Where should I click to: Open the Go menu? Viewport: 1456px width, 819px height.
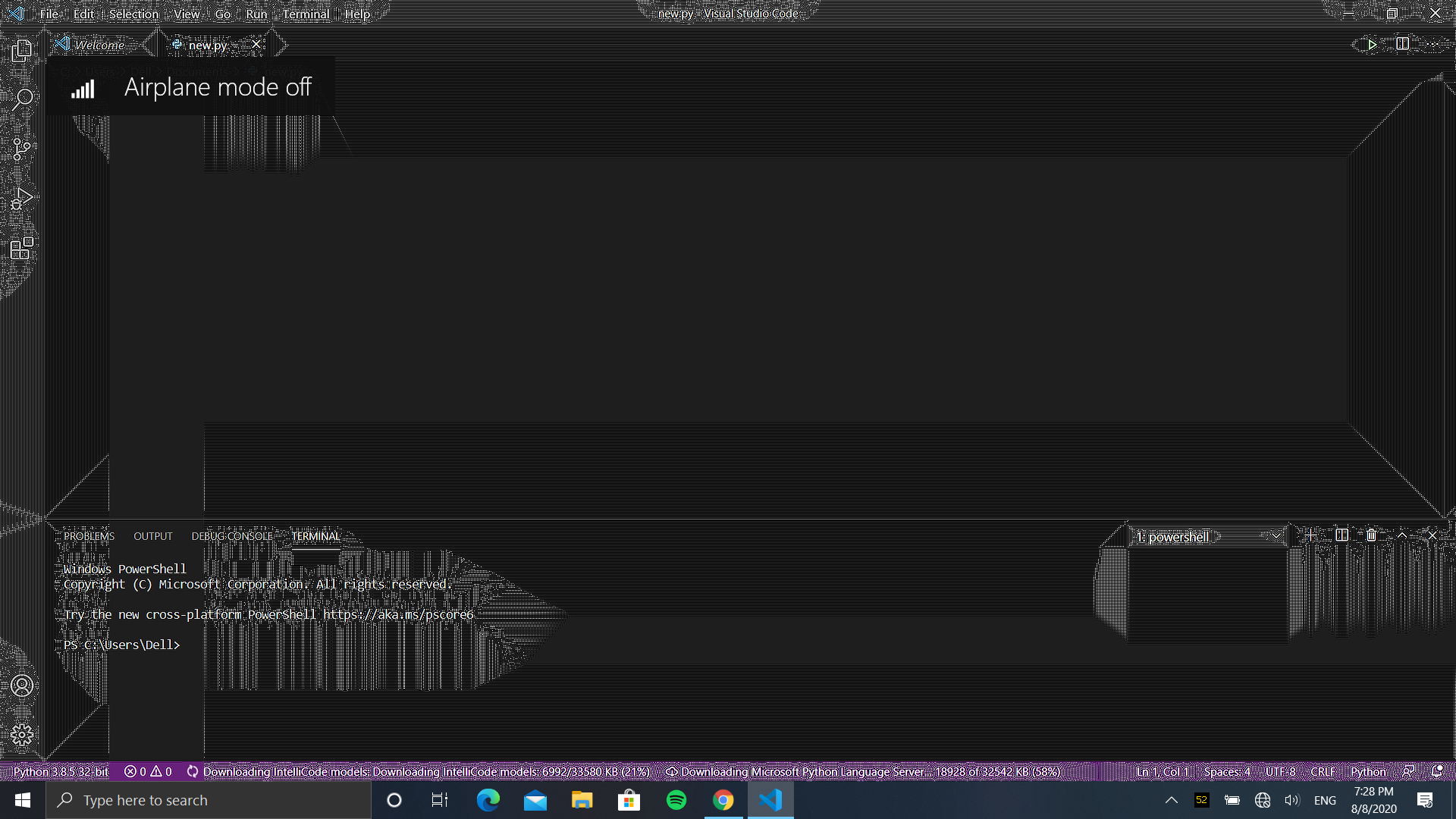click(x=223, y=14)
